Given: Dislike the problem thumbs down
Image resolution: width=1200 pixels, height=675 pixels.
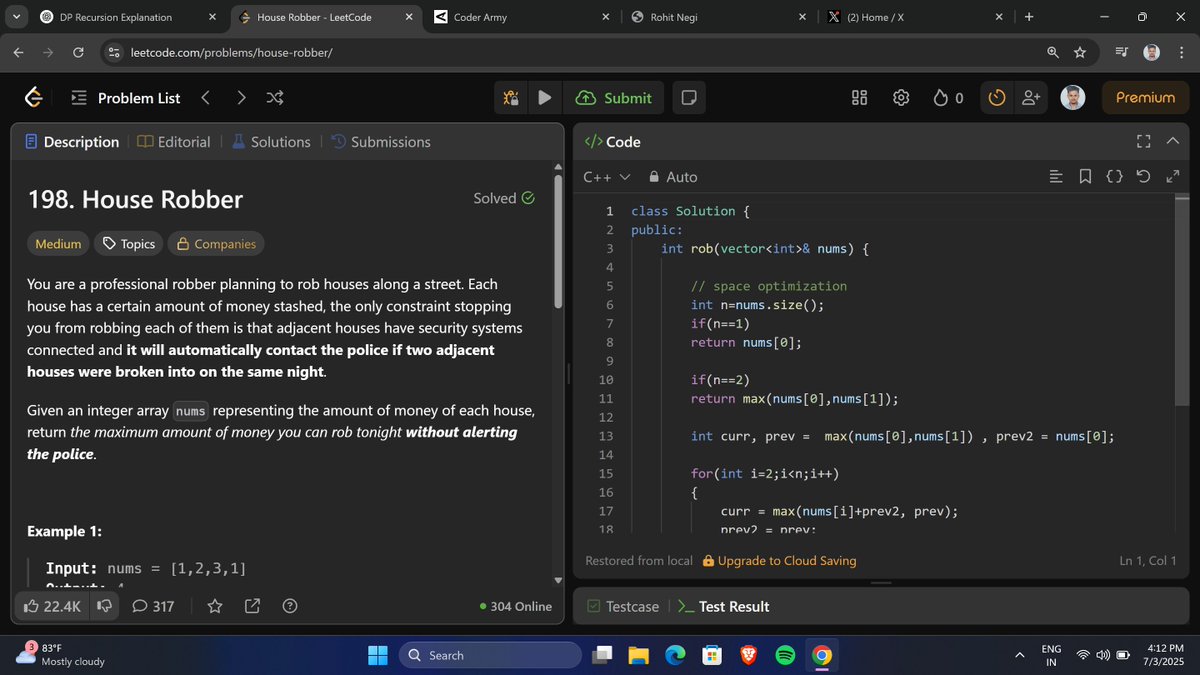Looking at the screenshot, I should pyautogui.click(x=103, y=606).
